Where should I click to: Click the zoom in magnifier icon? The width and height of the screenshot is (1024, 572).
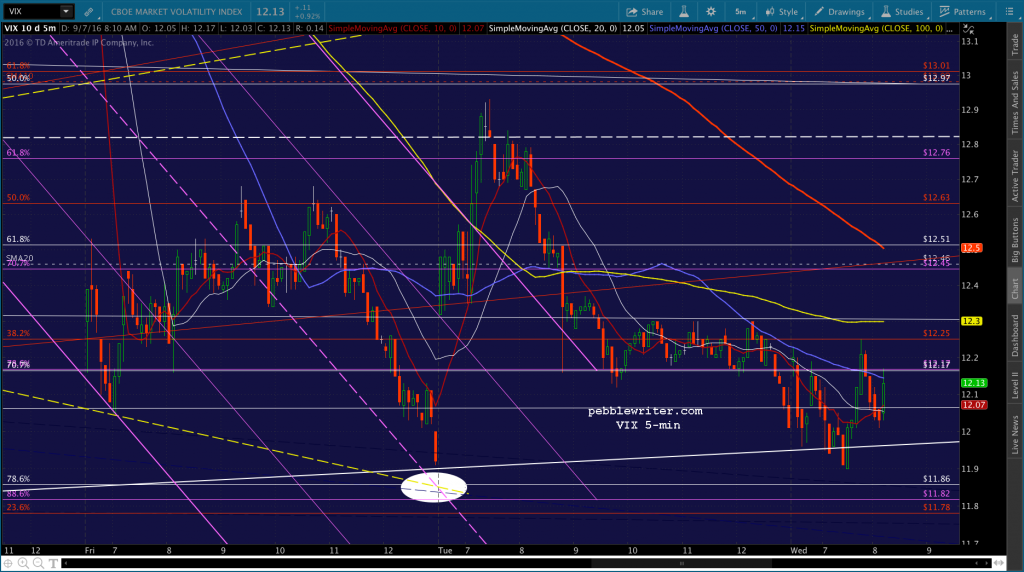[23, 563]
